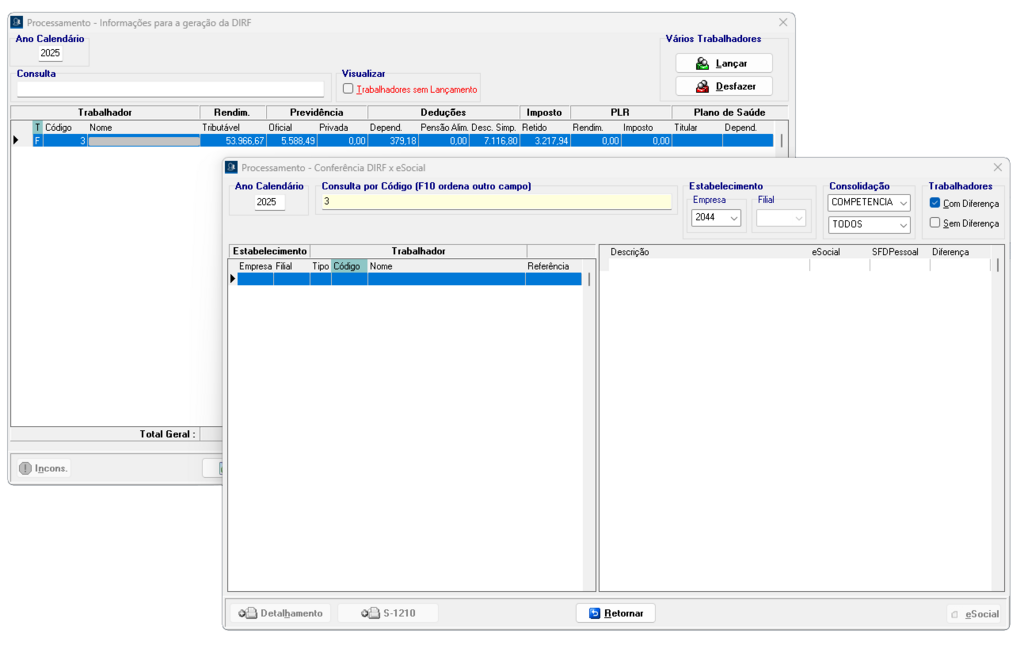The height and width of the screenshot is (649, 1024).
Task: Click the DIRF window title icon
Action: [16, 21]
